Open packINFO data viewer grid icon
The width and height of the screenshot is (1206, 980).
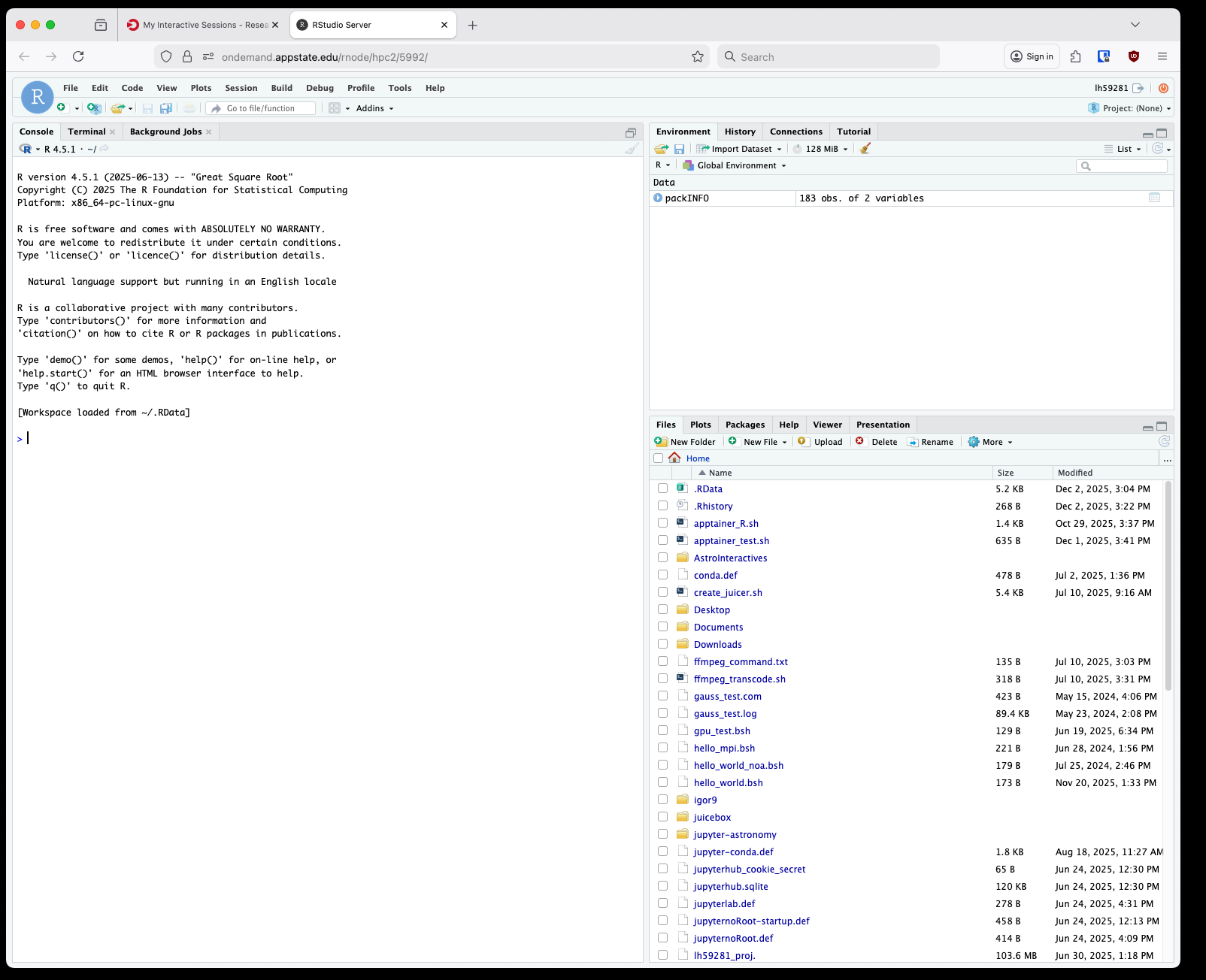(x=1154, y=198)
